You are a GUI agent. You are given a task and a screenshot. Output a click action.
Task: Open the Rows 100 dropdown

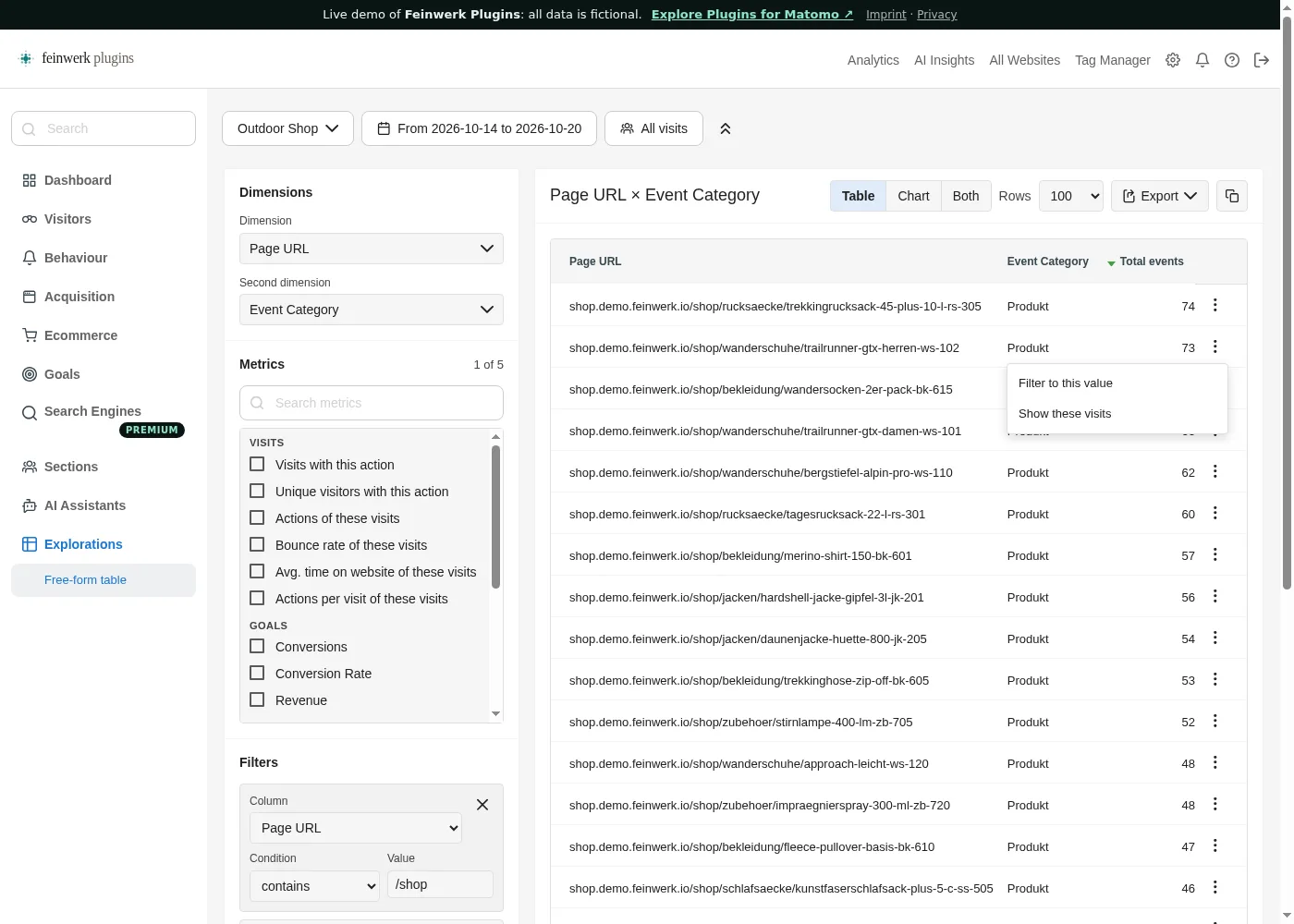(1071, 196)
